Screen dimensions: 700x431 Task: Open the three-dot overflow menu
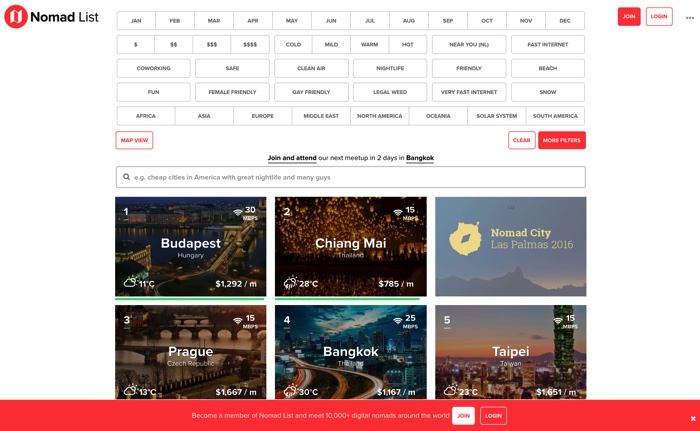[x=690, y=18]
